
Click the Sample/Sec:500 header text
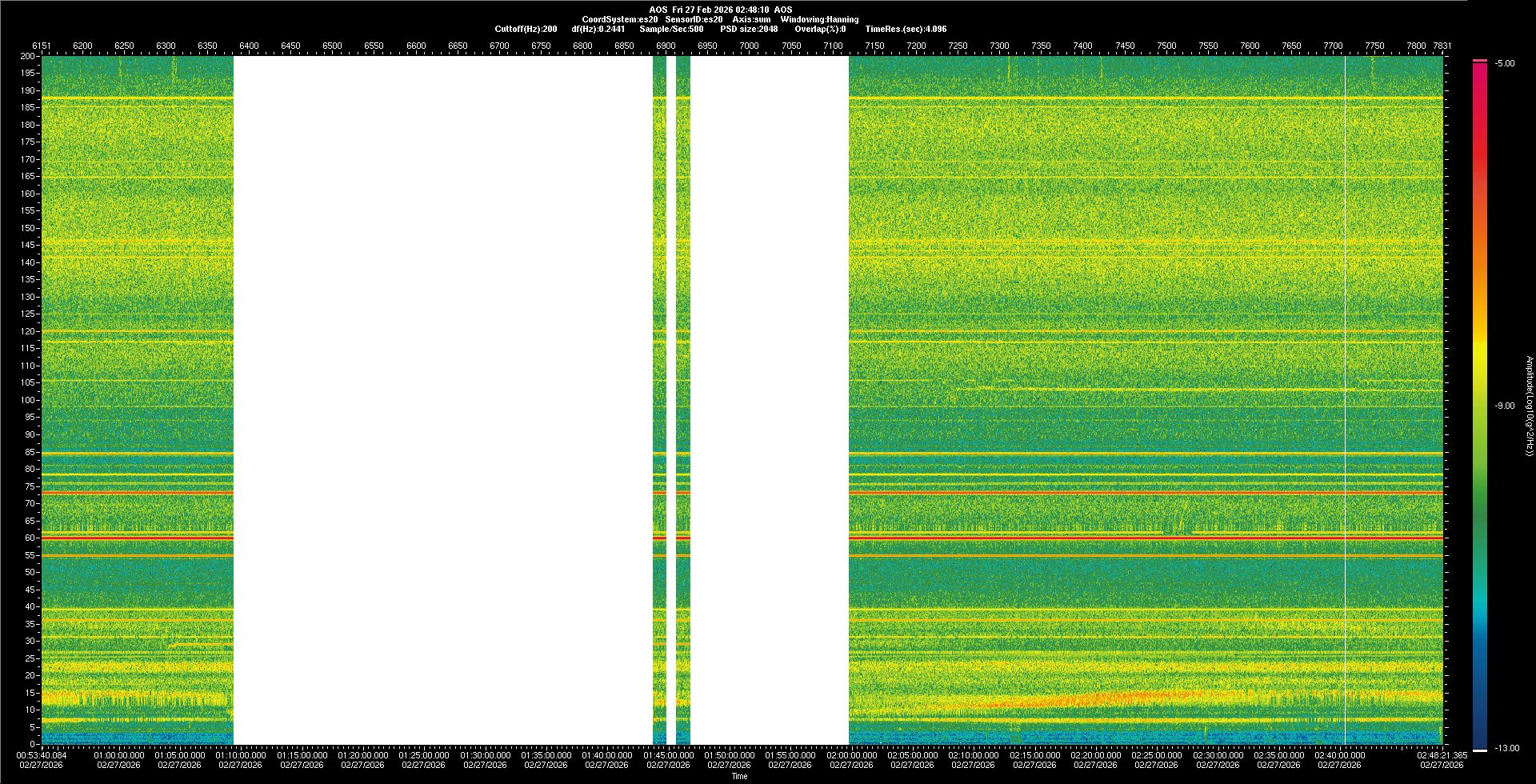(x=671, y=29)
